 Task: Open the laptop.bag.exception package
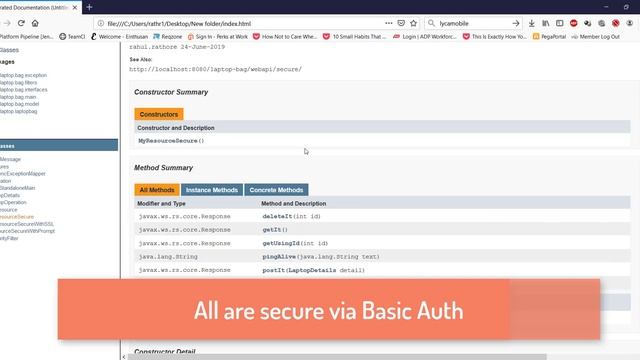click(x=23, y=75)
